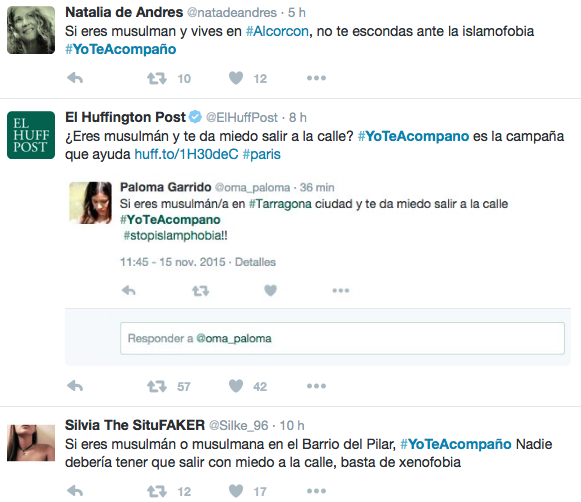
Task: Reply to El Huffington Post tweet
Action: point(75,386)
